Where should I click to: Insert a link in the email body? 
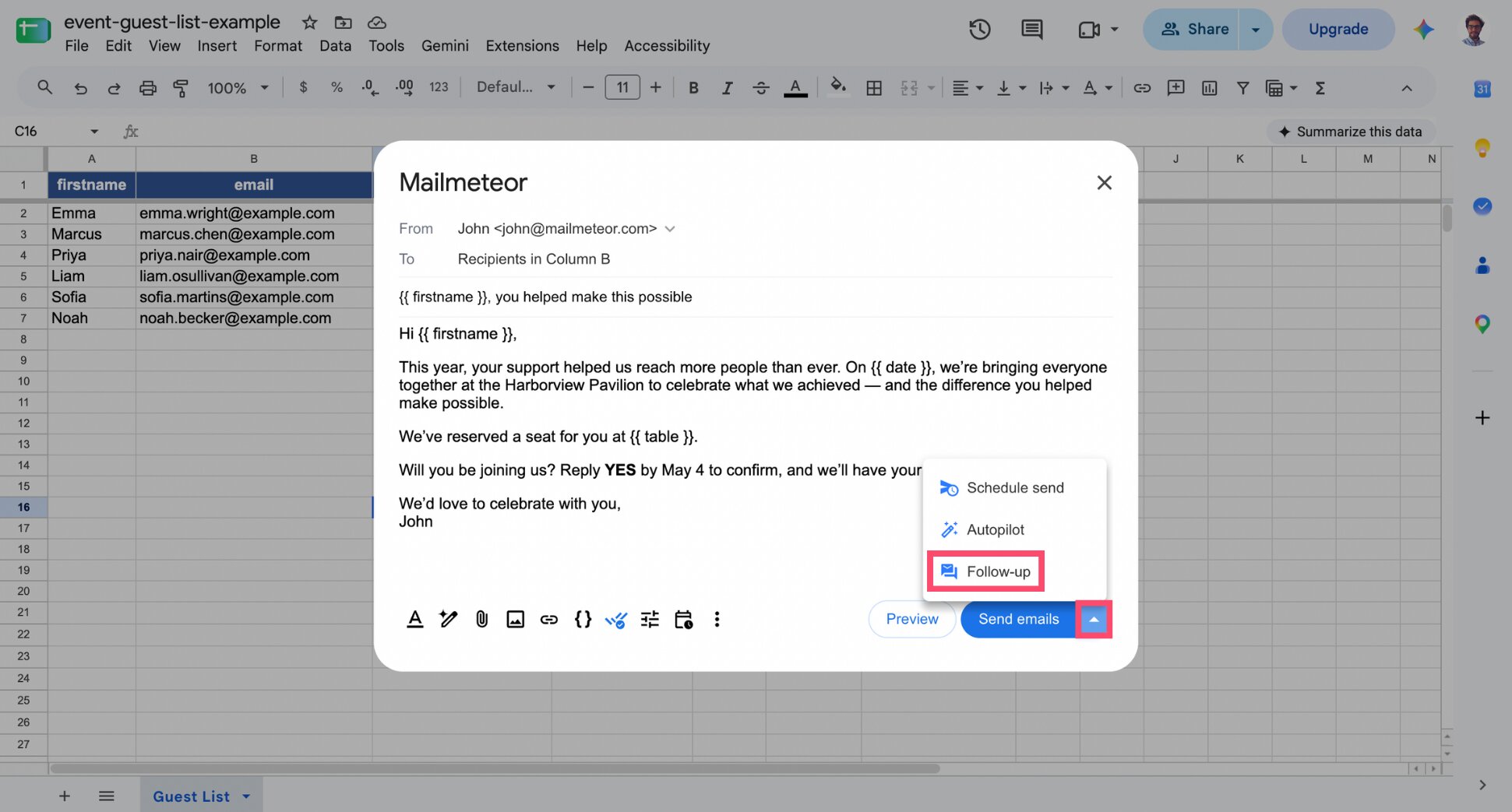[549, 619]
